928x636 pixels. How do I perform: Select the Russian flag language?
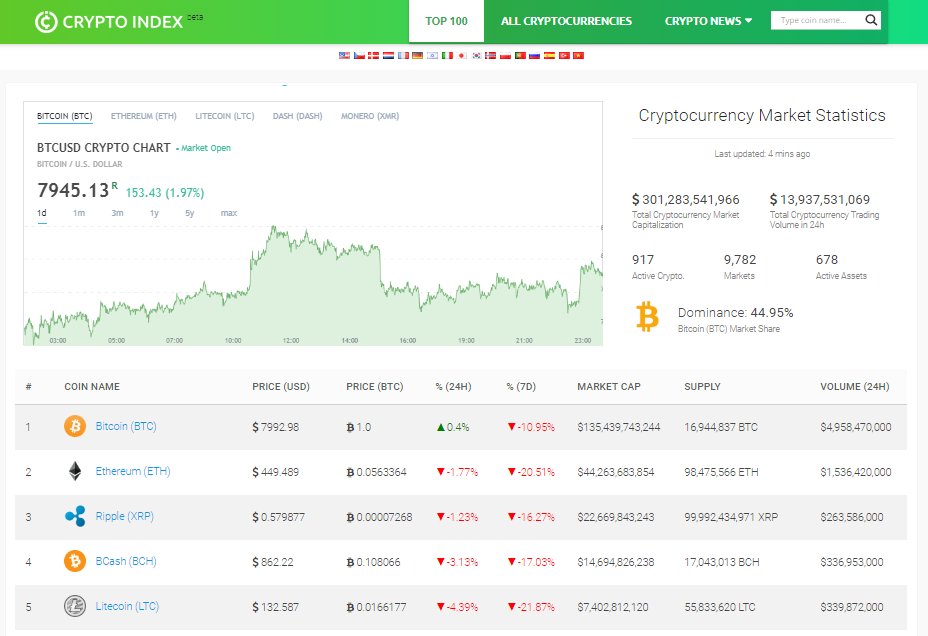coord(534,56)
